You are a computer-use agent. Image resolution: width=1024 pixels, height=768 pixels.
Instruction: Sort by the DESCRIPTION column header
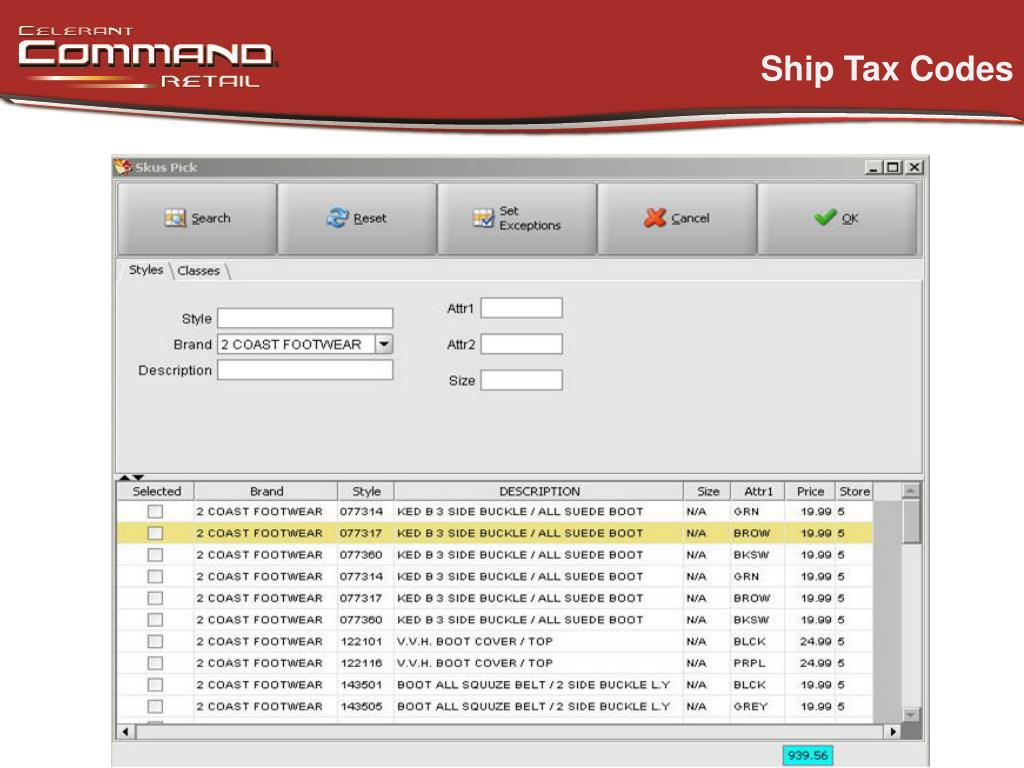coord(539,491)
